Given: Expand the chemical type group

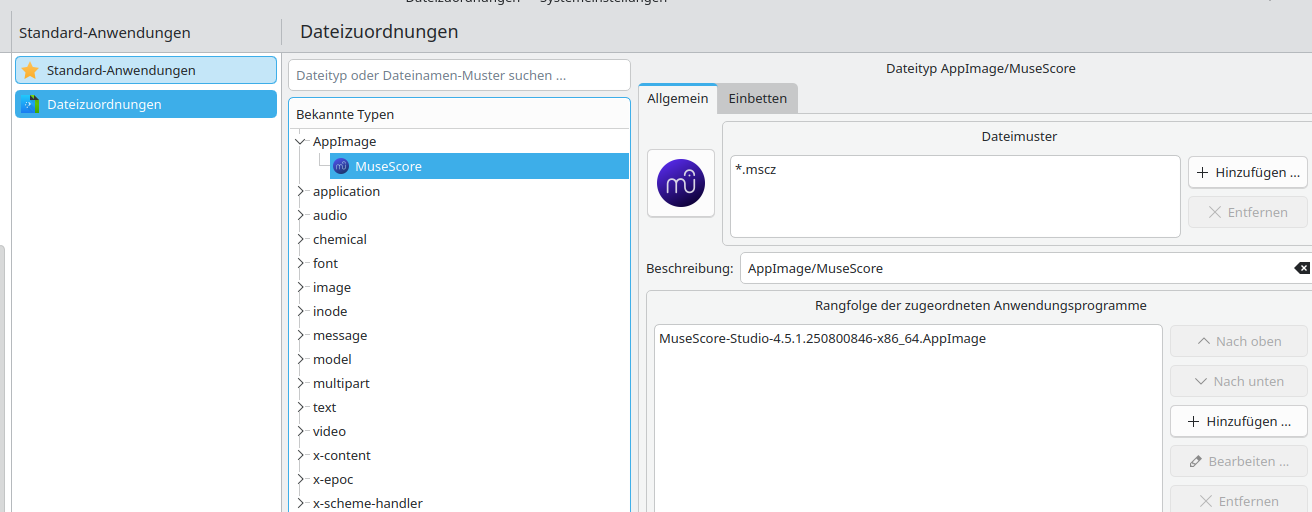Looking at the screenshot, I should [x=300, y=239].
